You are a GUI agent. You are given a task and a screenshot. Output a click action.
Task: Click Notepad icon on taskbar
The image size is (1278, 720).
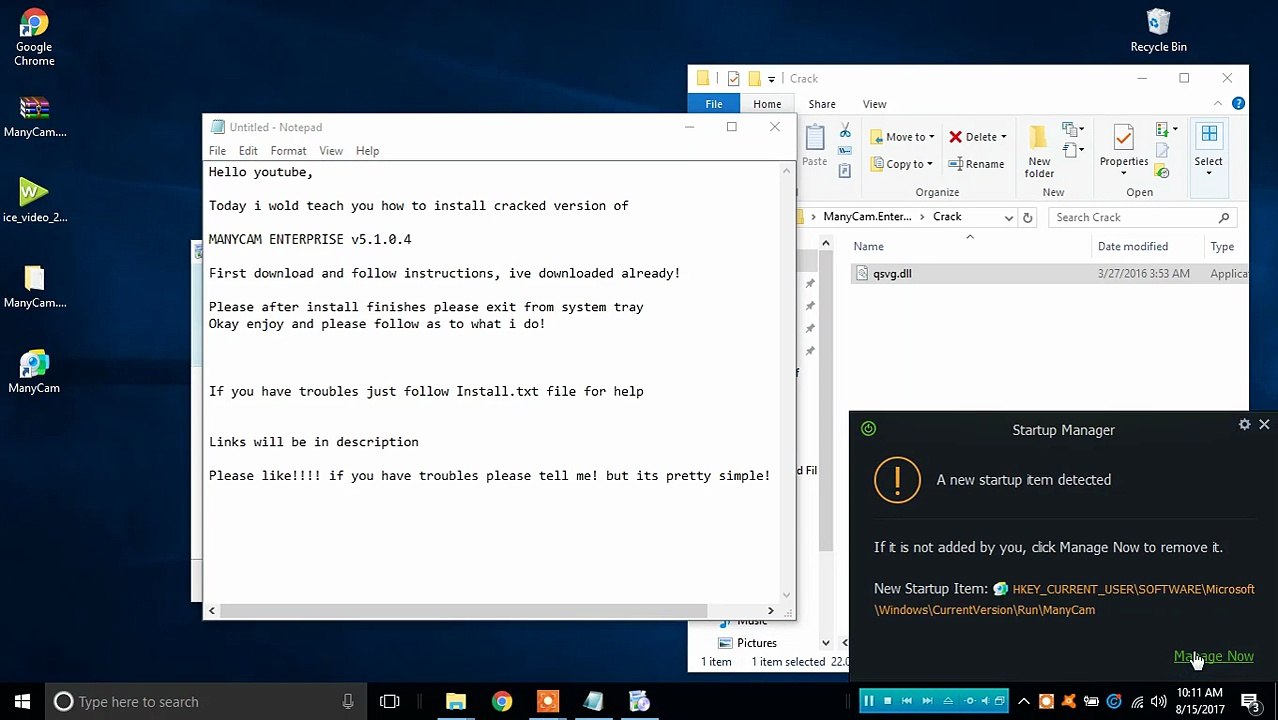[594, 701]
